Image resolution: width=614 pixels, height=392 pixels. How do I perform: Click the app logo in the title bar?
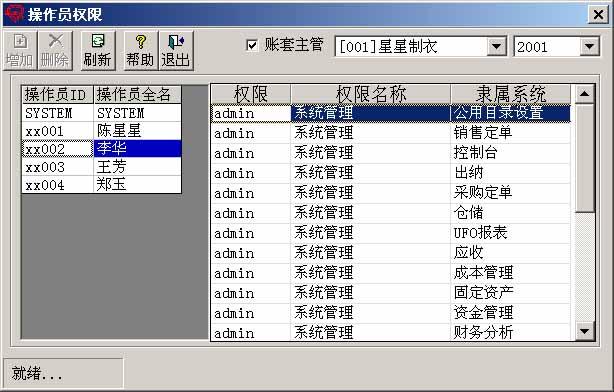[14, 14]
